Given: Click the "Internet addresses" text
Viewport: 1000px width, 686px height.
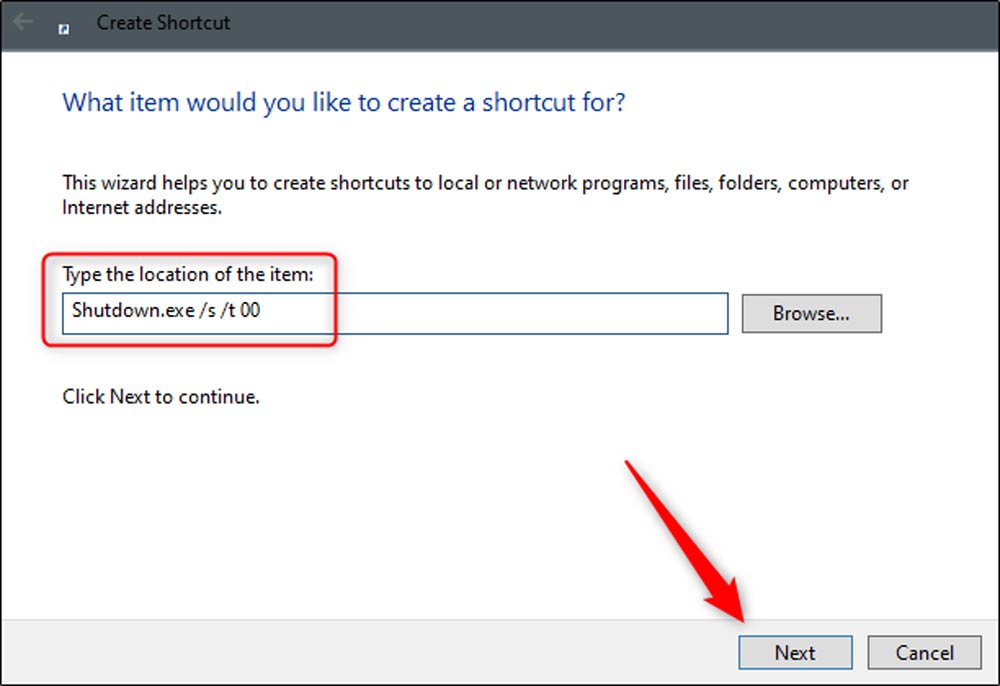Looking at the screenshot, I should click(x=140, y=208).
